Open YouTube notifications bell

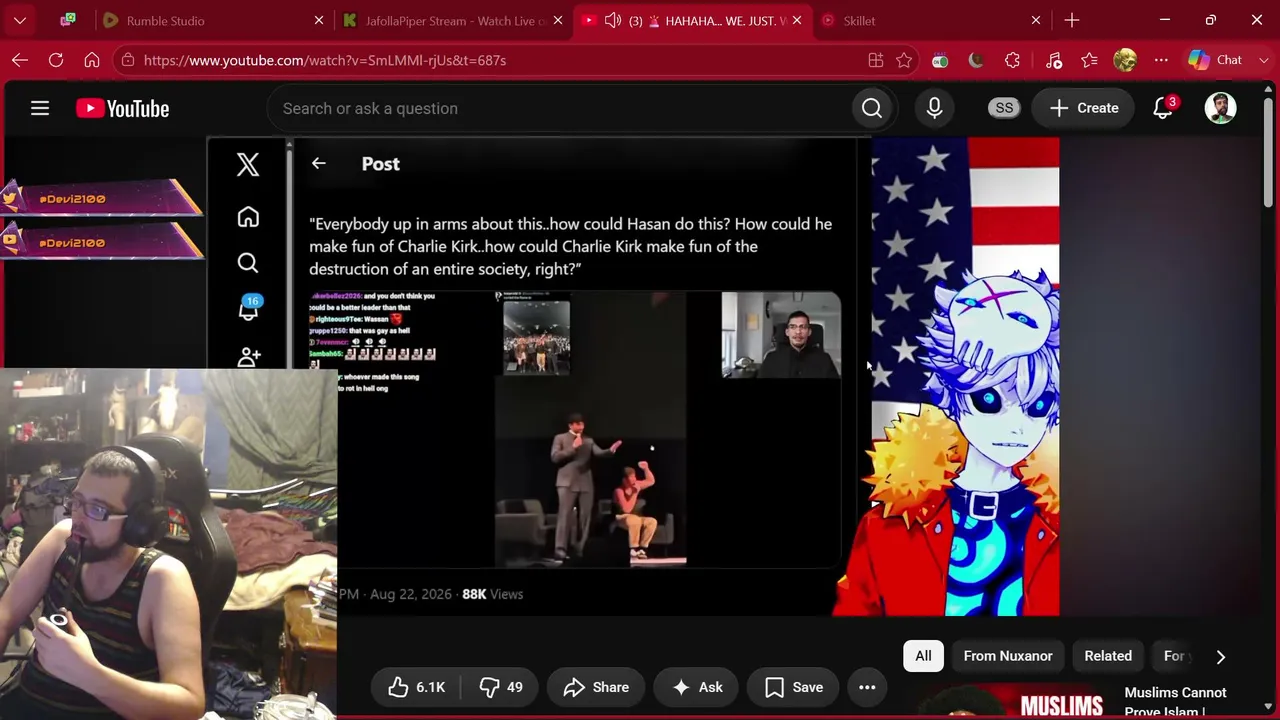point(1163,108)
